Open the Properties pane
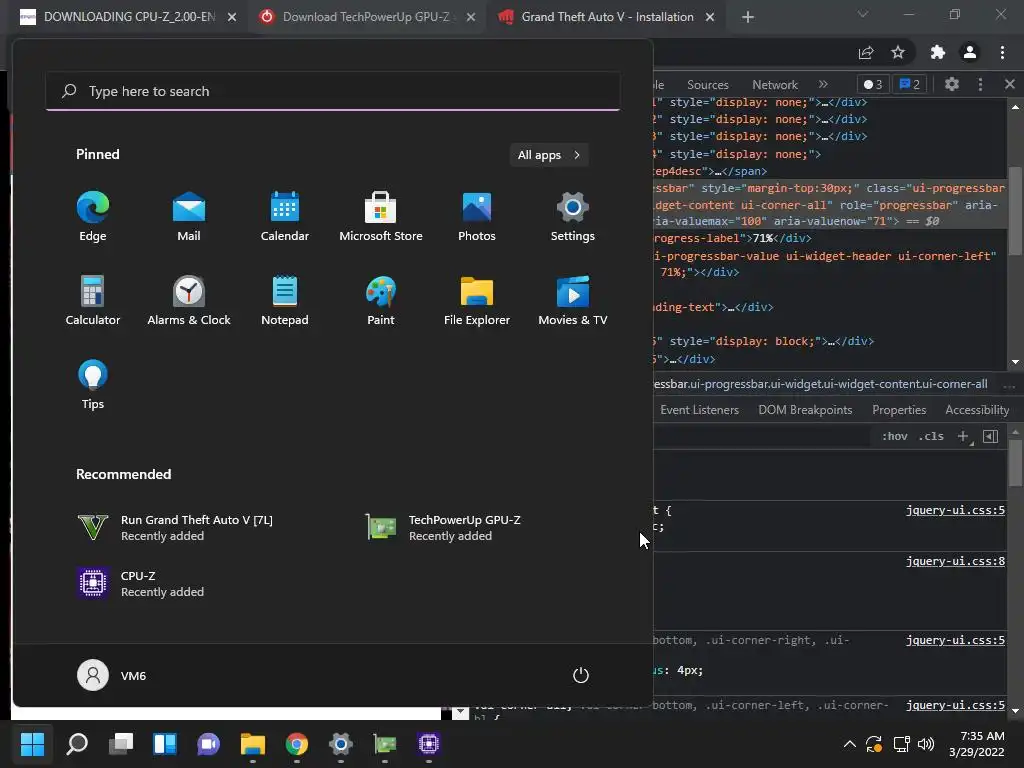The width and height of the screenshot is (1024, 768). tap(899, 410)
